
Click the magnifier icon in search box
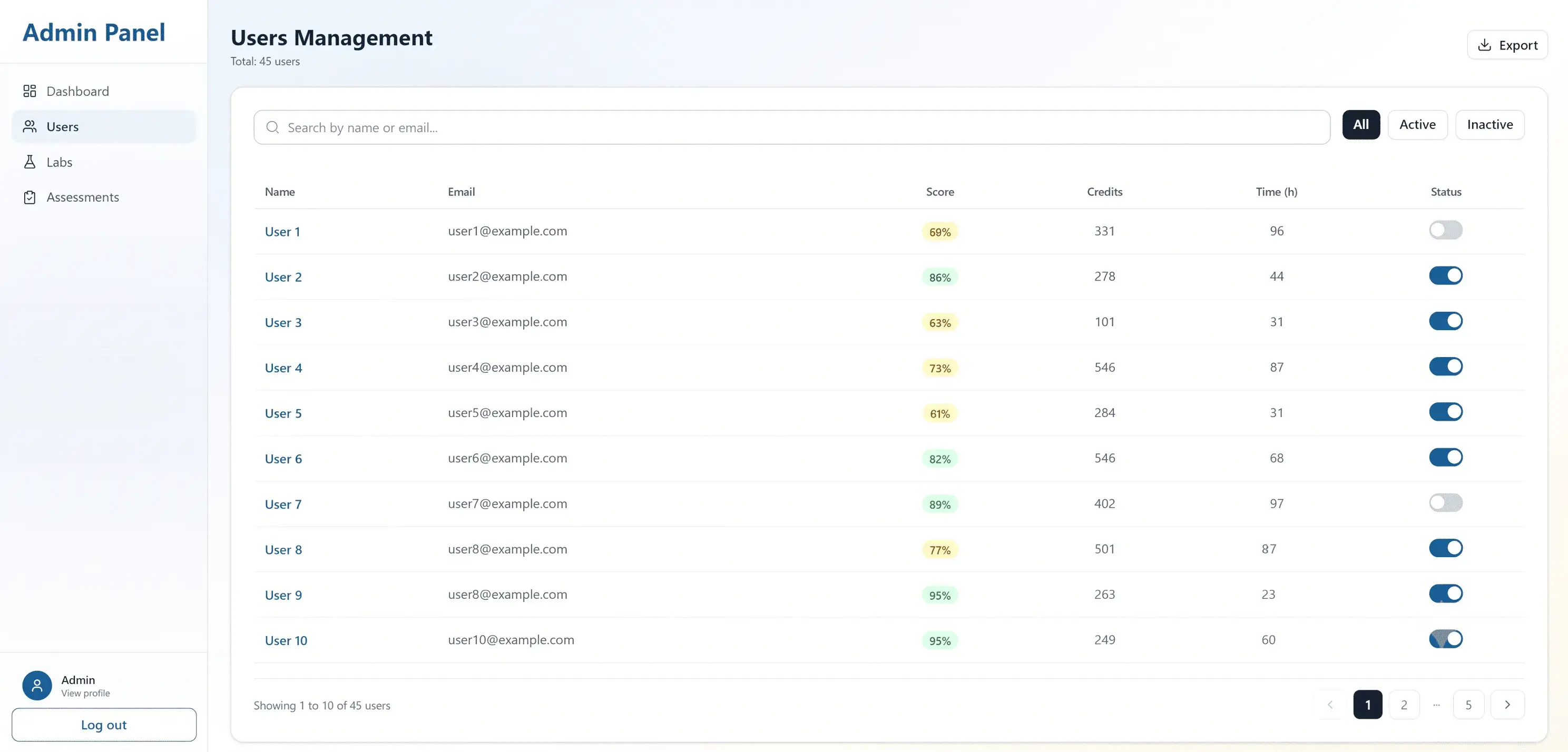273,127
